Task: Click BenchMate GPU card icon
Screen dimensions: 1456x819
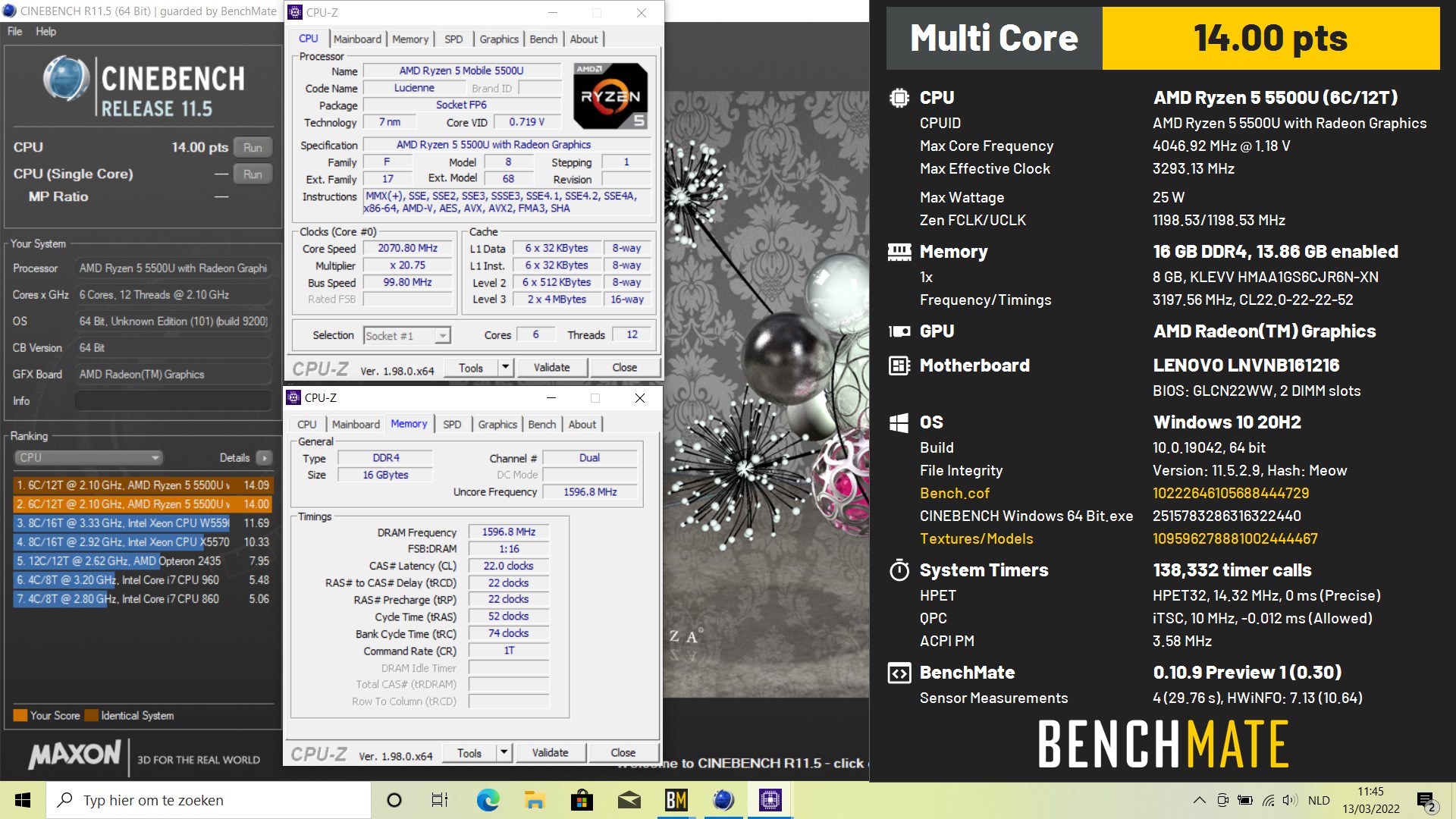Action: pyautogui.click(x=899, y=331)
